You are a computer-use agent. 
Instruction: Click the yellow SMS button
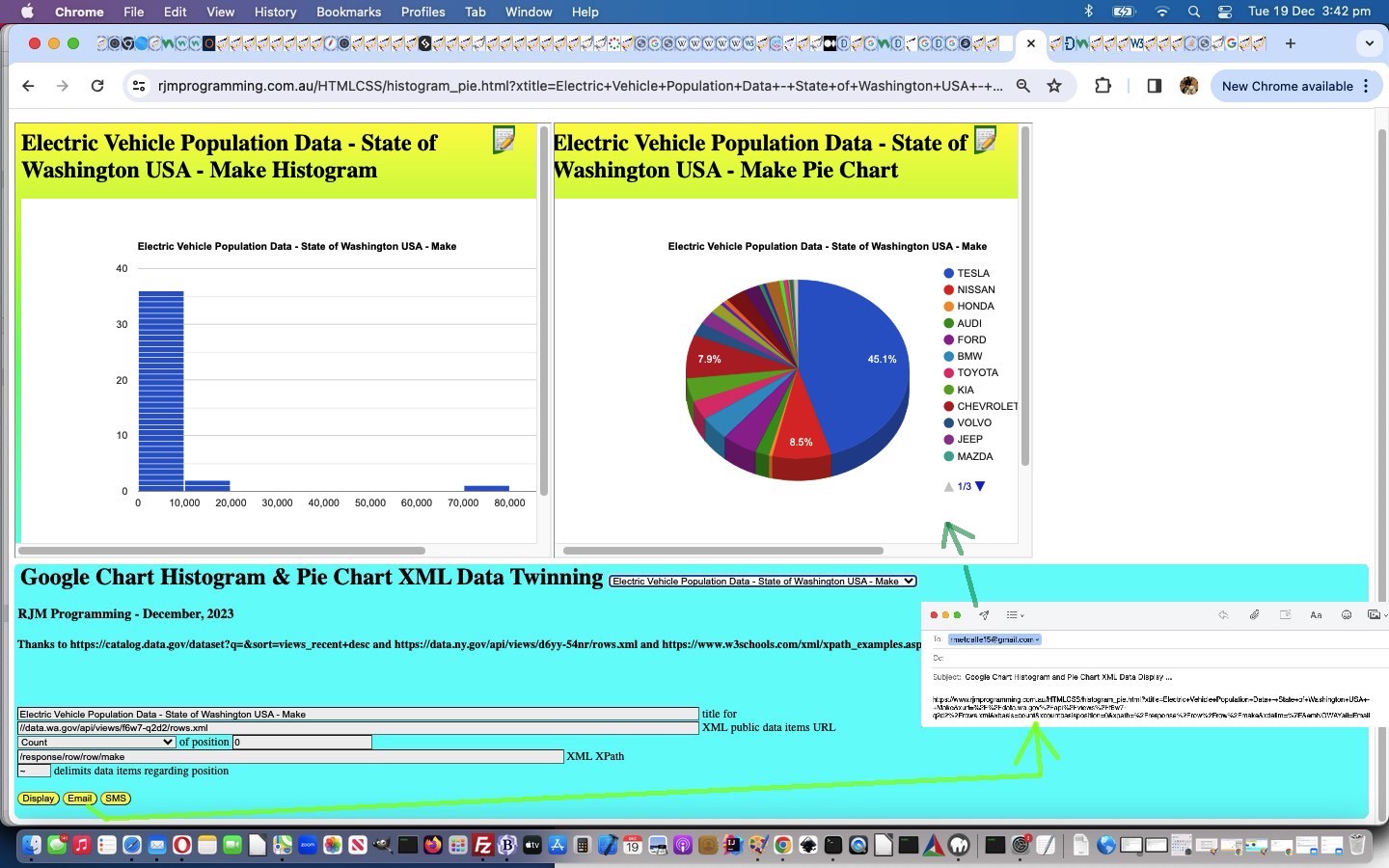pos(116,799)
